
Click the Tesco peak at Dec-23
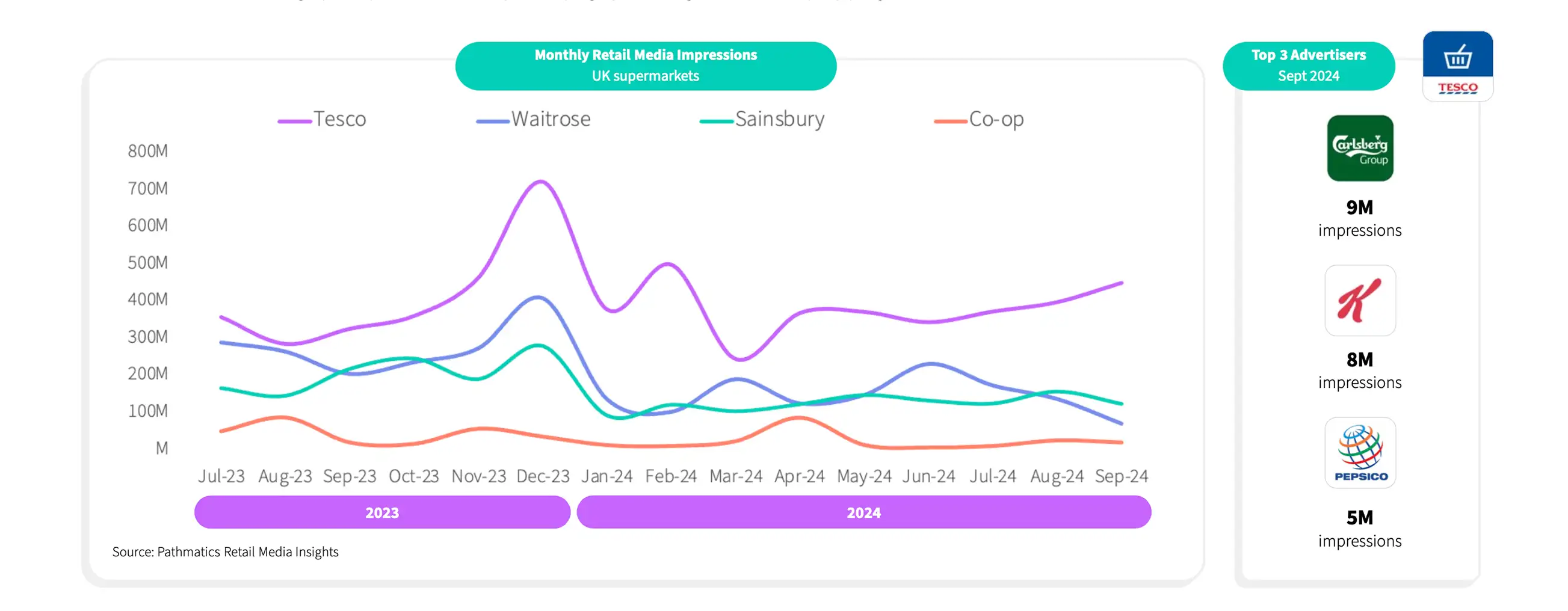[540, 182]
